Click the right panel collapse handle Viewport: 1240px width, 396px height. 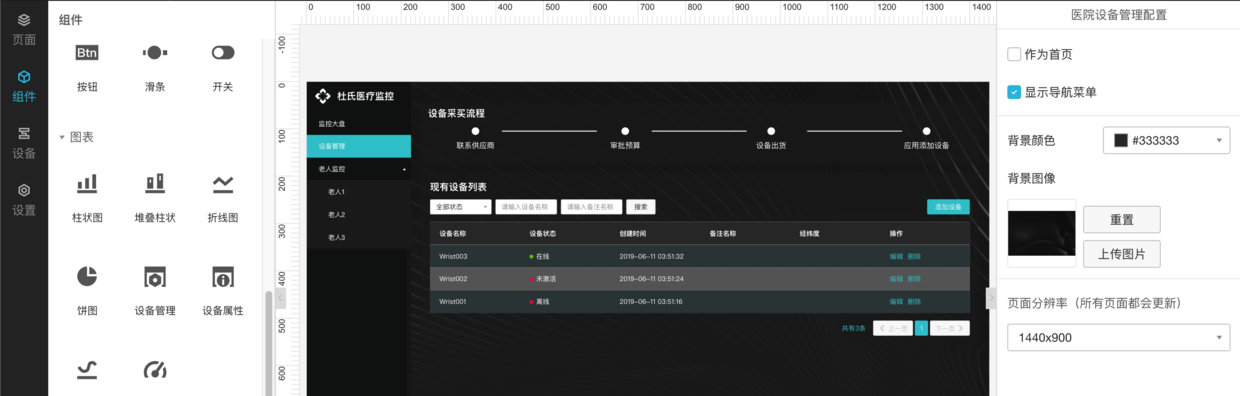[x=990, y=298]
